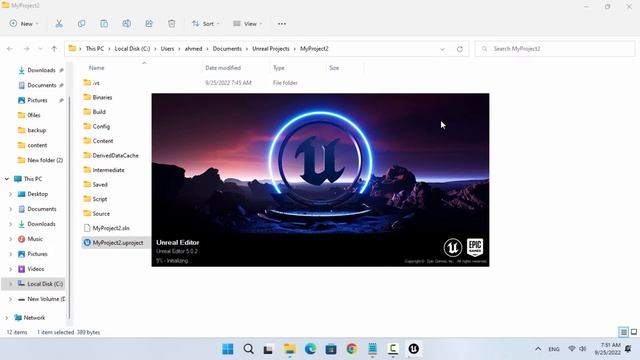
Task: Expand the Desktop tree node
Action: coord(11,194)
